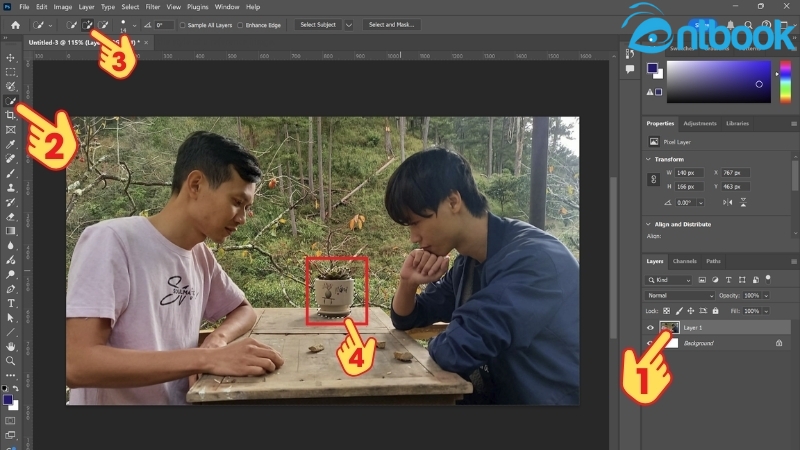Enable the Enhance Edge checkbox
800x450 pixels.
[x=240, y=25]
